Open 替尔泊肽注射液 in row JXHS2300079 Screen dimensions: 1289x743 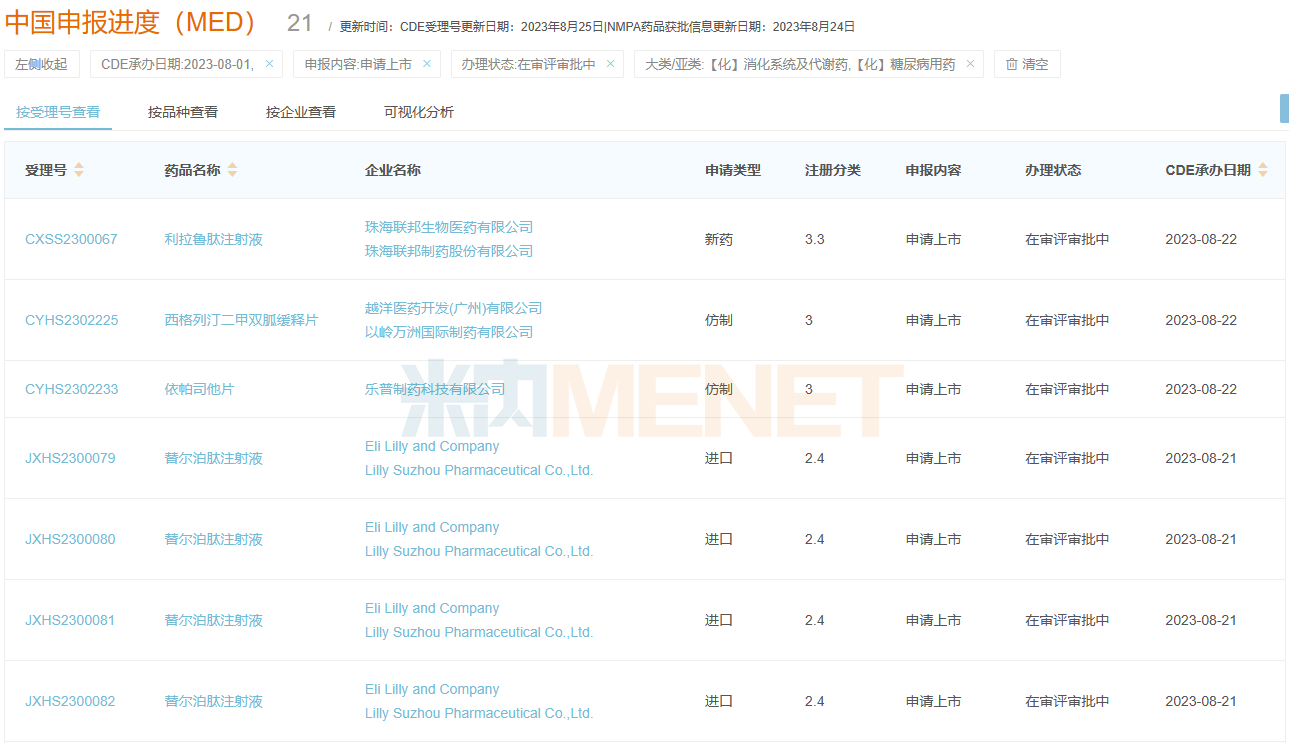tap(214, 458)
